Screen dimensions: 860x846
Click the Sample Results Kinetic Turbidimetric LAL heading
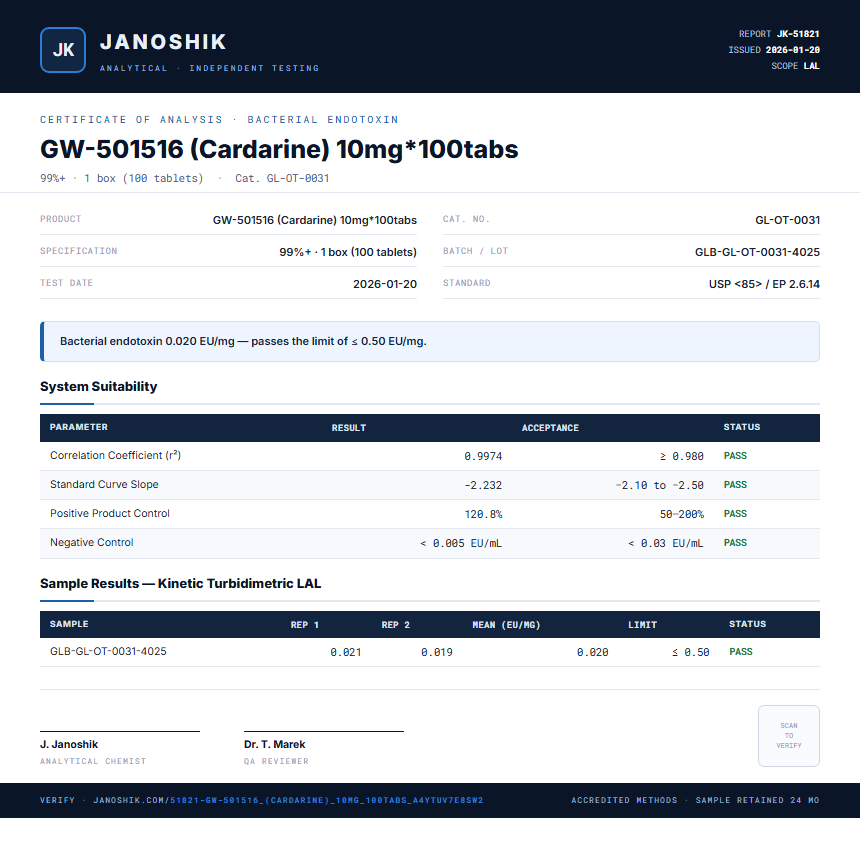click(180, 583)
